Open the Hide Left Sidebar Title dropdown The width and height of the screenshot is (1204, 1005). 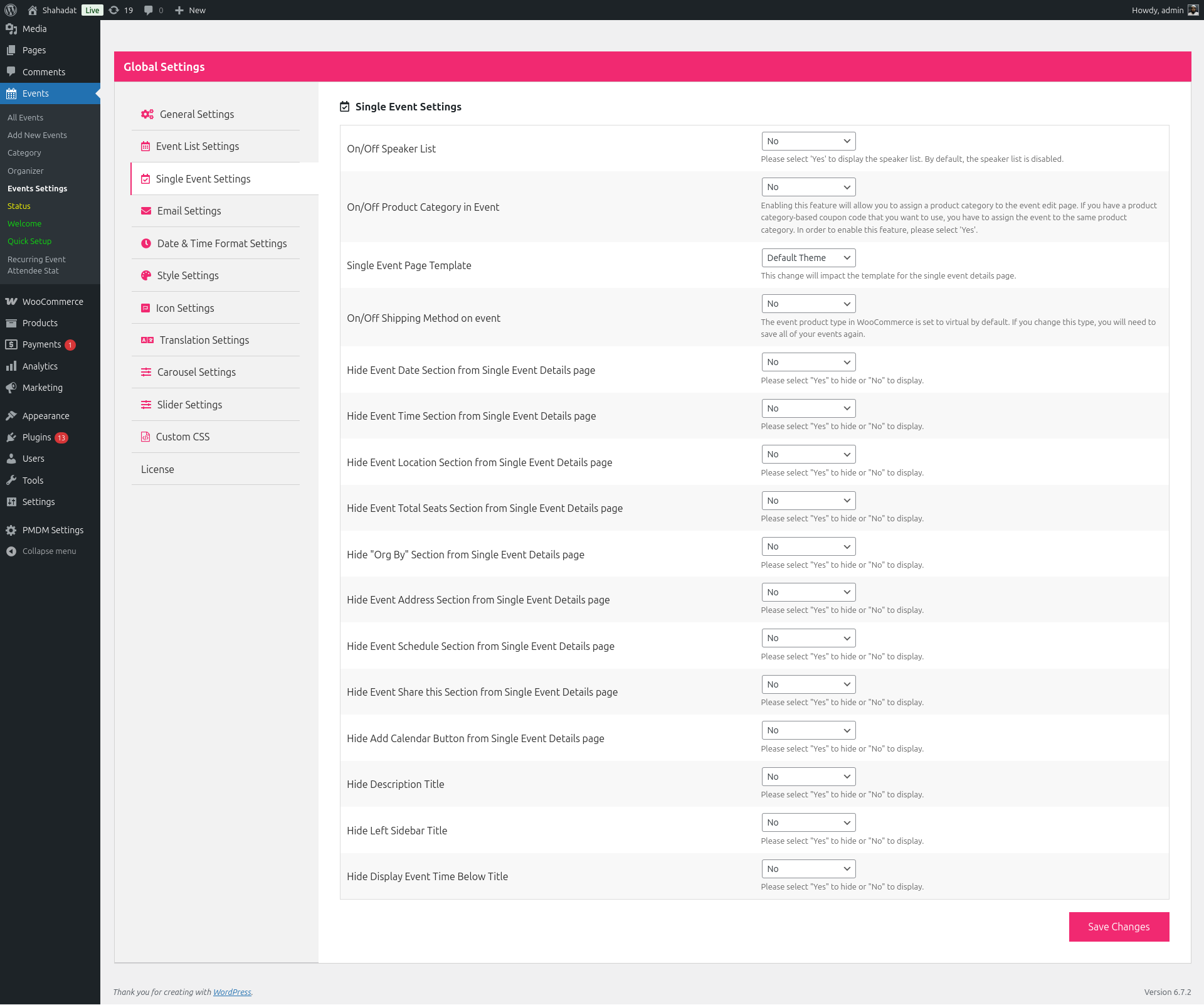(808, 822)
